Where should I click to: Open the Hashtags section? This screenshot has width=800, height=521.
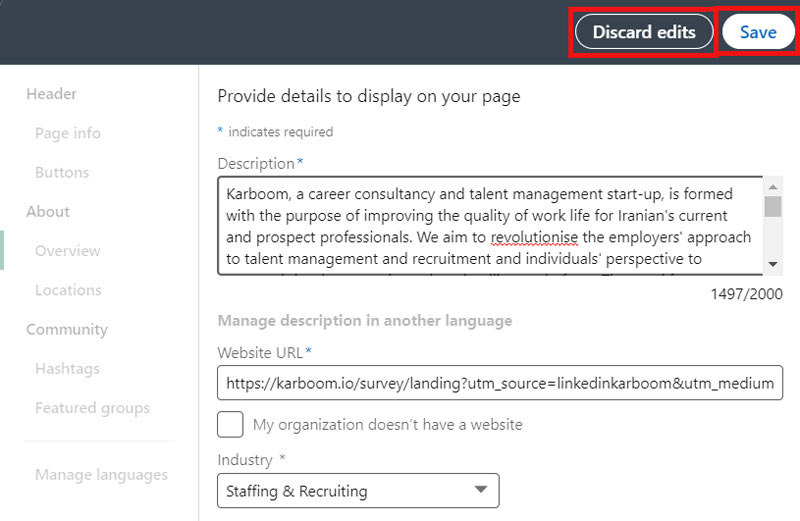coord(67,369)
